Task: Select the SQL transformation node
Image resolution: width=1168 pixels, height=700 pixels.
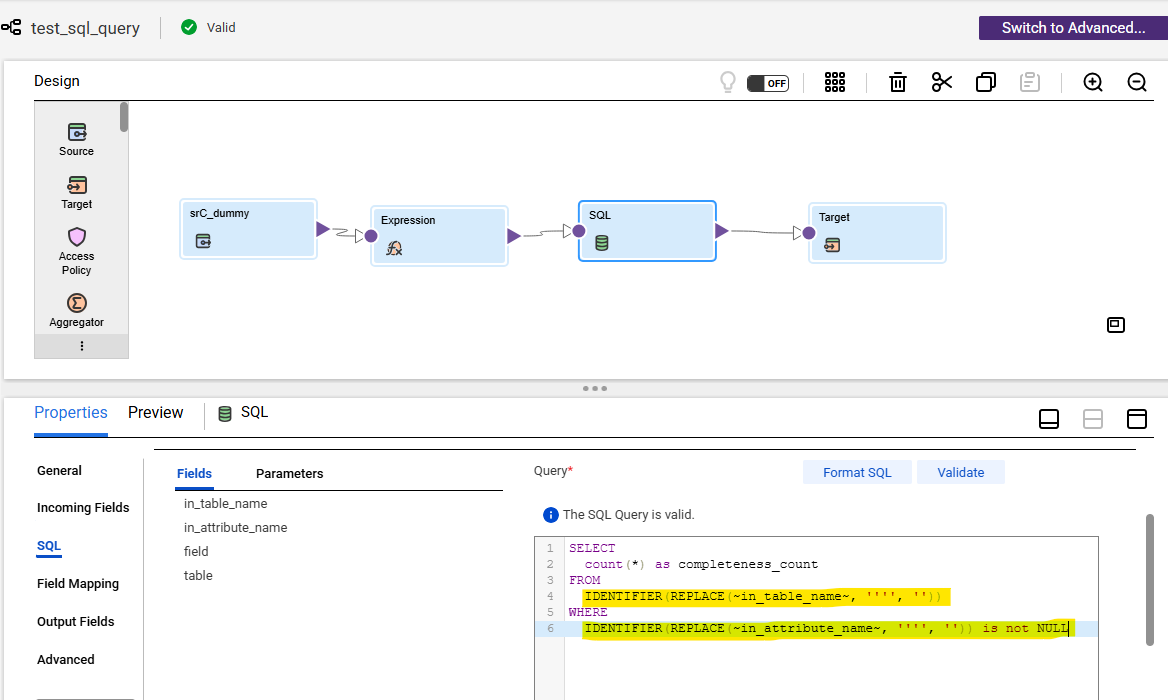Action: tap(647, 231)
